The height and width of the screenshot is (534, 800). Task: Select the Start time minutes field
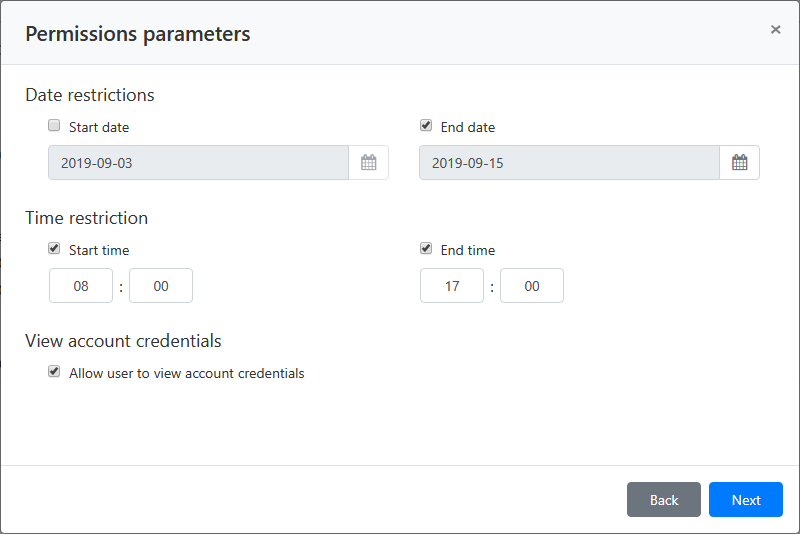click(x=161, y=286)
